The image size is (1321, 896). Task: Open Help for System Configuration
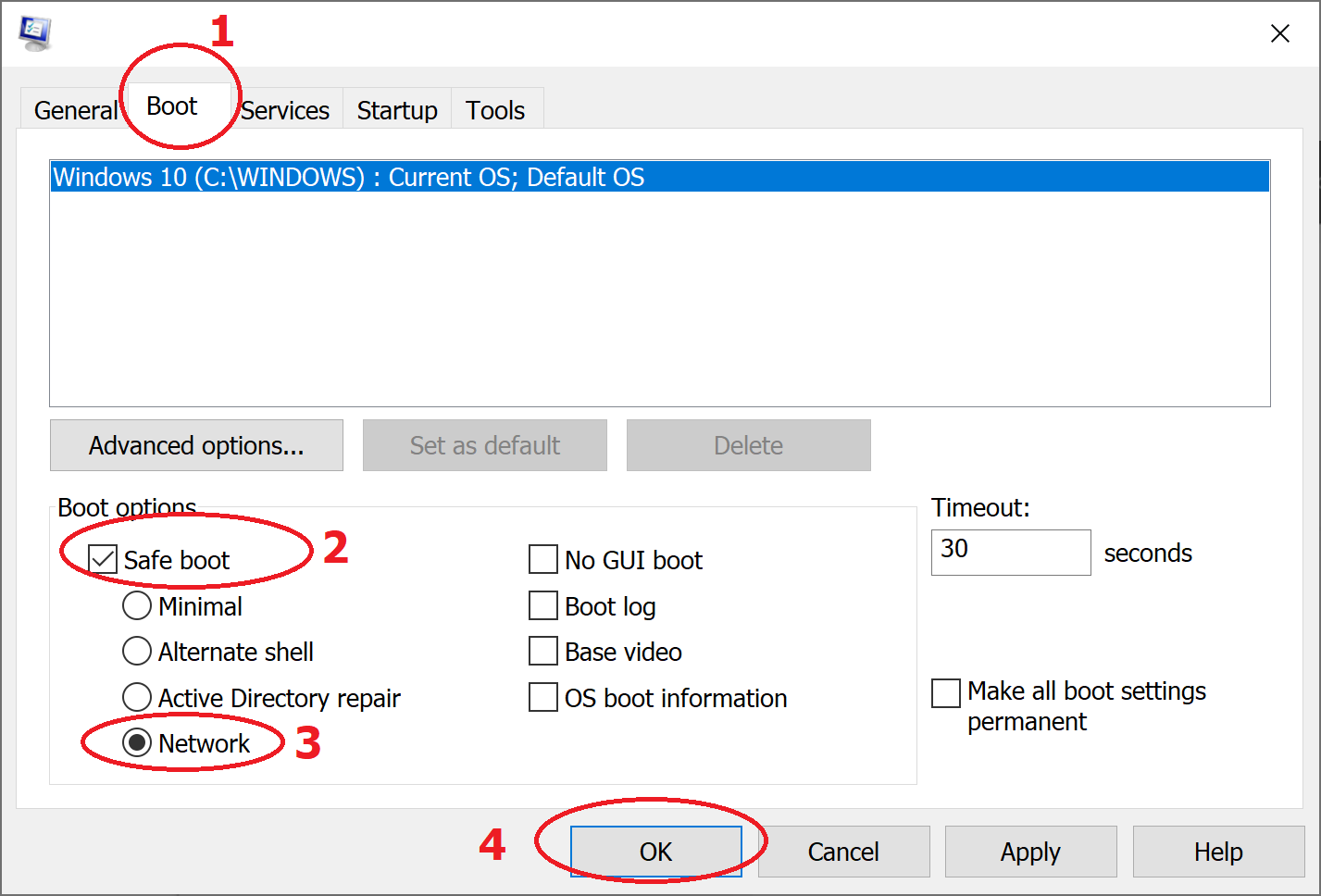tap(1218, 852)
